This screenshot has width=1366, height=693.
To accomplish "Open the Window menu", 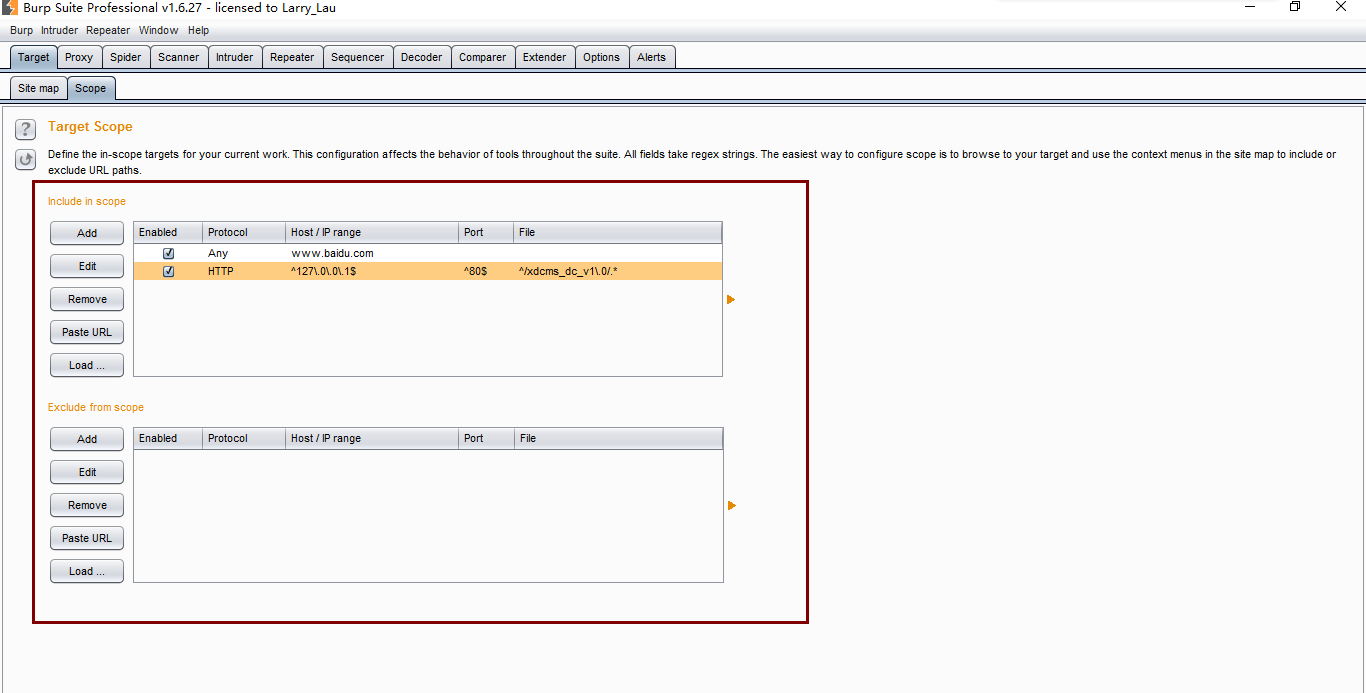I will (x=158, y=30).
